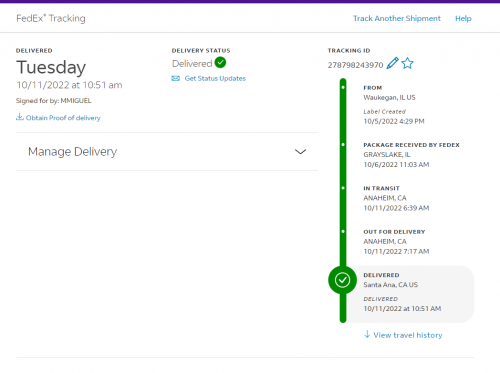Viewport: 500px width, 373px height.
Task: Click the 10/11/2022 at 10:51 AM delivered timestamp
Action: pyautogui.click(x=402, y=309)
